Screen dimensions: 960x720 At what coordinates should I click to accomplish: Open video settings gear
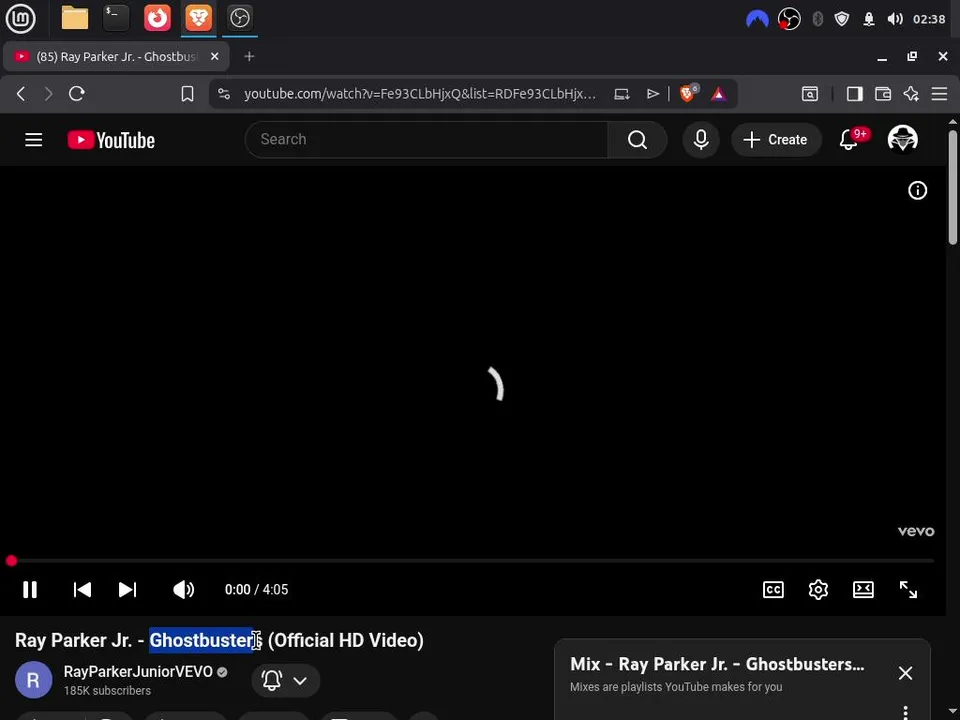[818, 590]
